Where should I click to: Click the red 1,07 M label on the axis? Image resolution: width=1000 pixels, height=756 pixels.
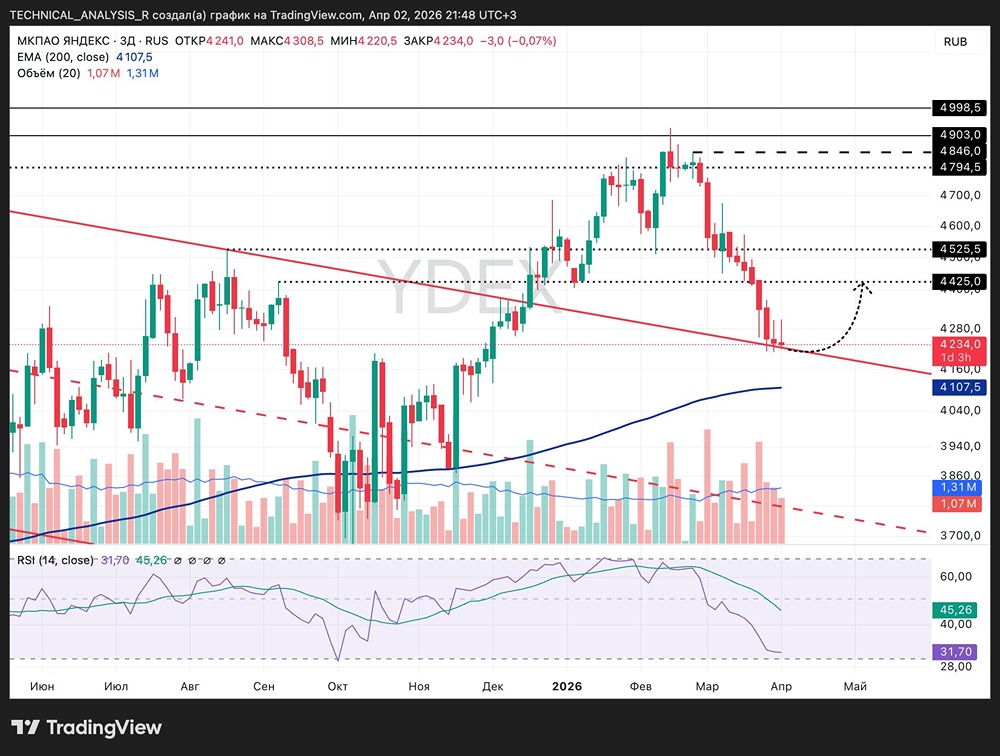959,504
